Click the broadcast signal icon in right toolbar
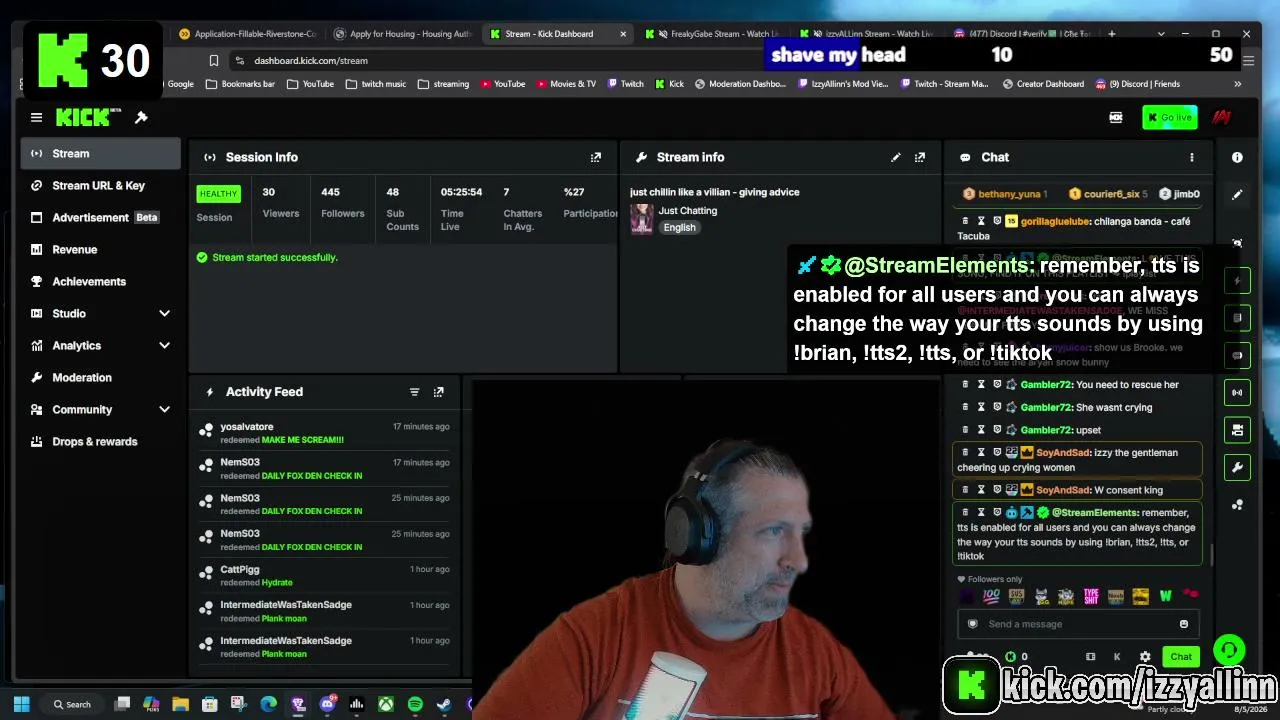The width and height of the screenshot is (1280, 720). 1237,392
